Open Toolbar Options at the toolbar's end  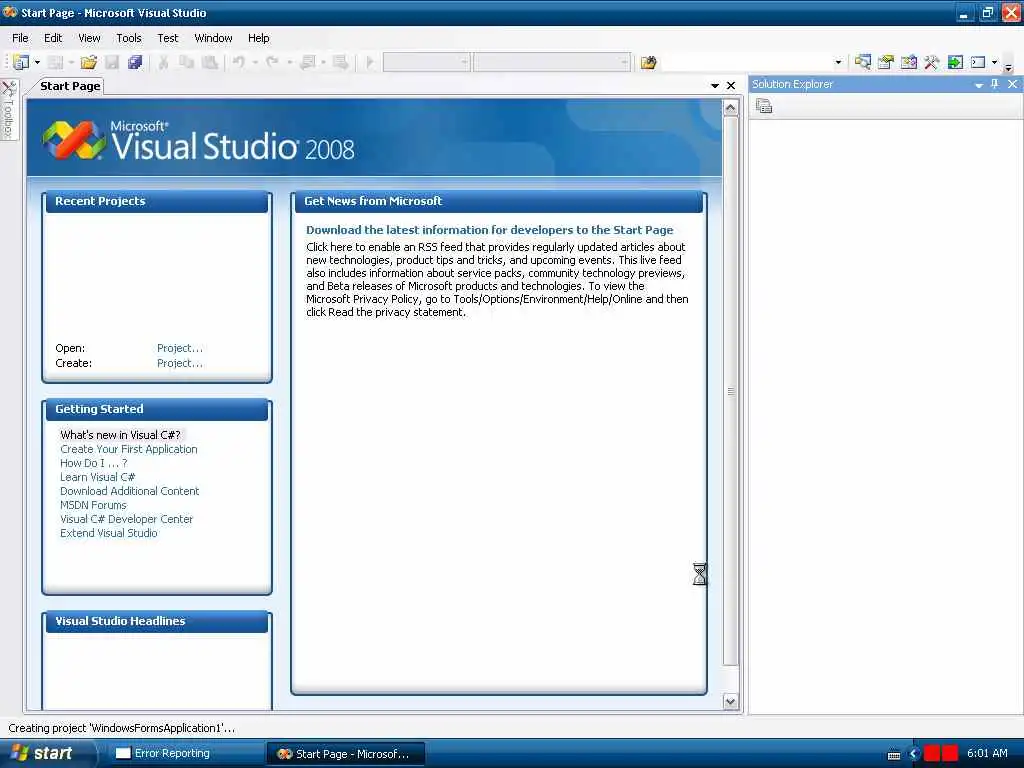(x=1008, y=66)
